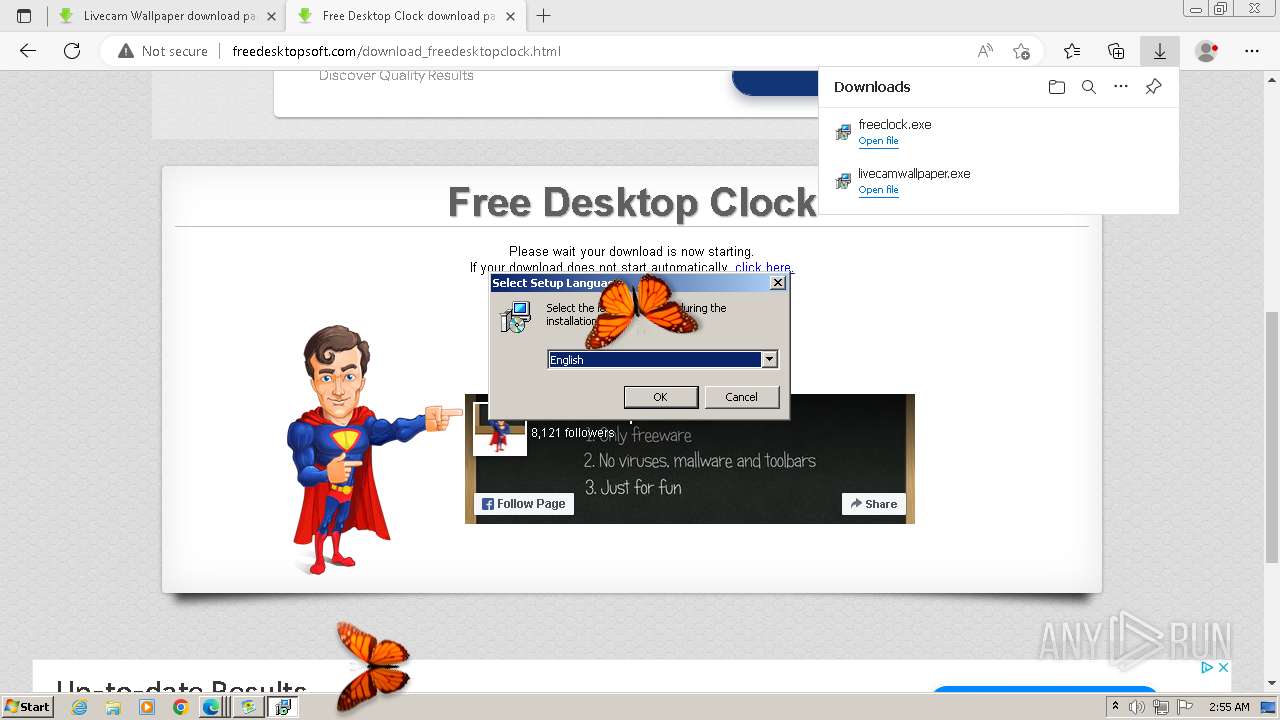Open the downloads folder icon
The height and width of the screenshot is (720, 1280).
(1057, 87)
